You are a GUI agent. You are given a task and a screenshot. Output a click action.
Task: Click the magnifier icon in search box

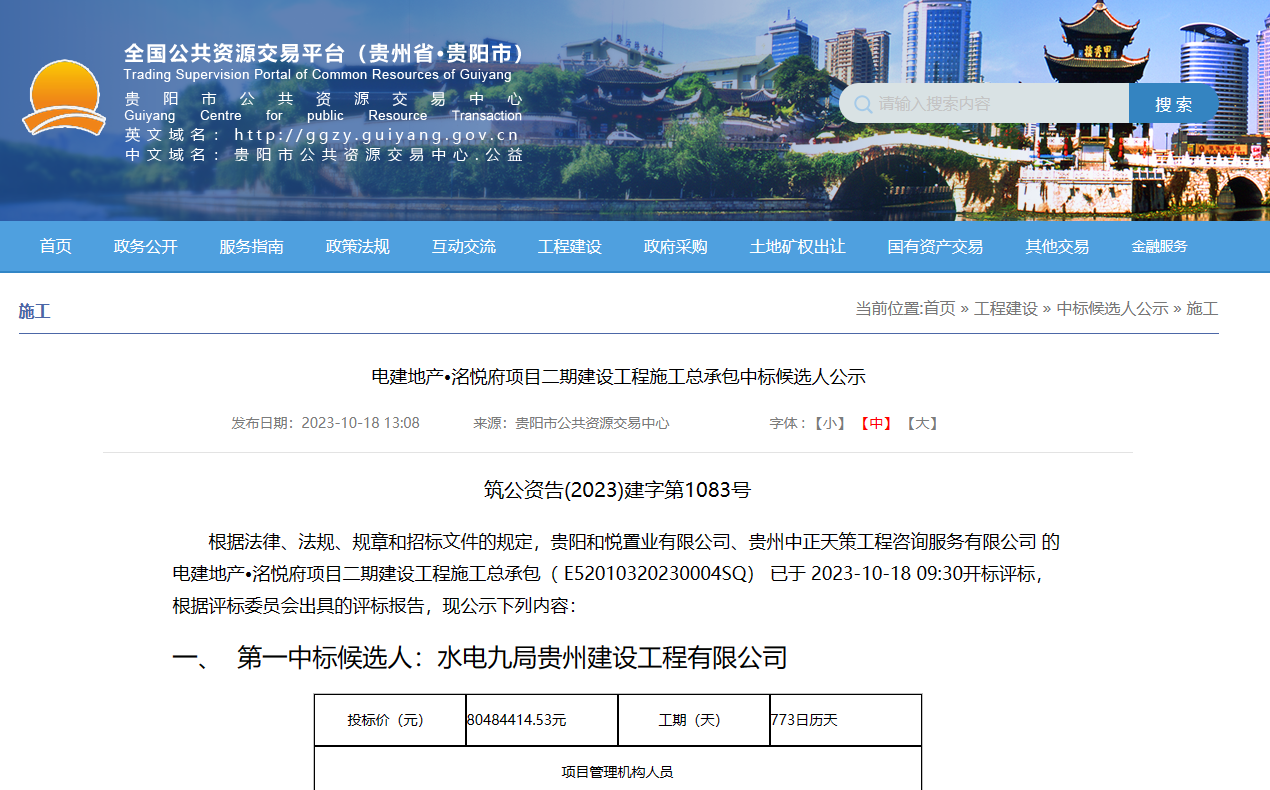coord(862,104)
